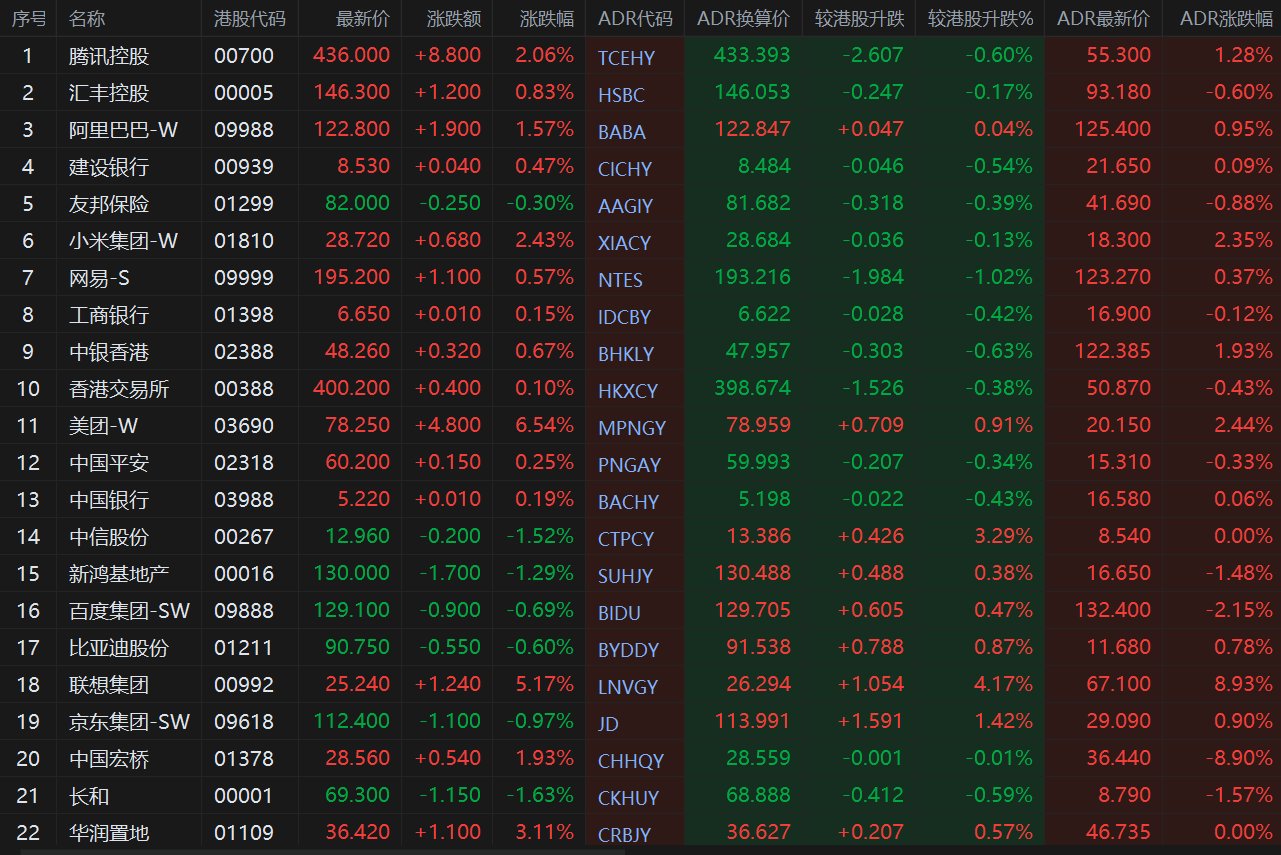The height and width of the screenshot is (855, 1281).
Task: Click stock code 09988
Action: click(243, 130)
